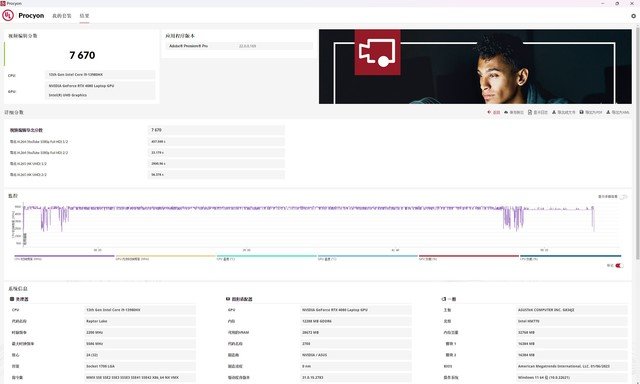Click the MMX SSE instruction set row
The height and width of the screenshot is (384, 640).
tap(139, 377)
